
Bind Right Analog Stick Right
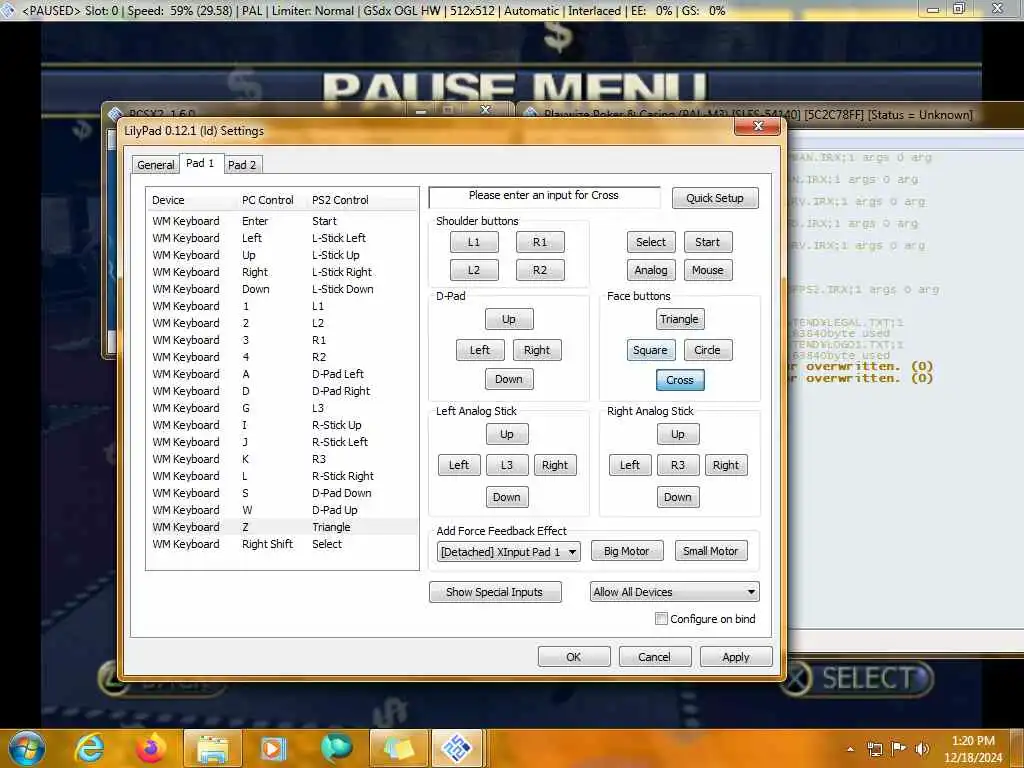[726, 465]
